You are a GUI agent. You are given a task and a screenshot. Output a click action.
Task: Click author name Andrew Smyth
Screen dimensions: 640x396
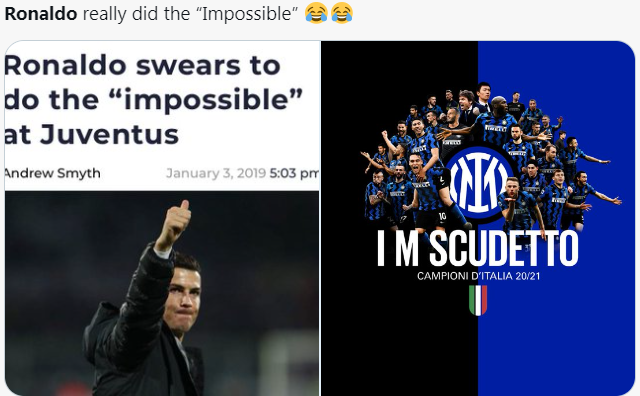pos(52,173)
